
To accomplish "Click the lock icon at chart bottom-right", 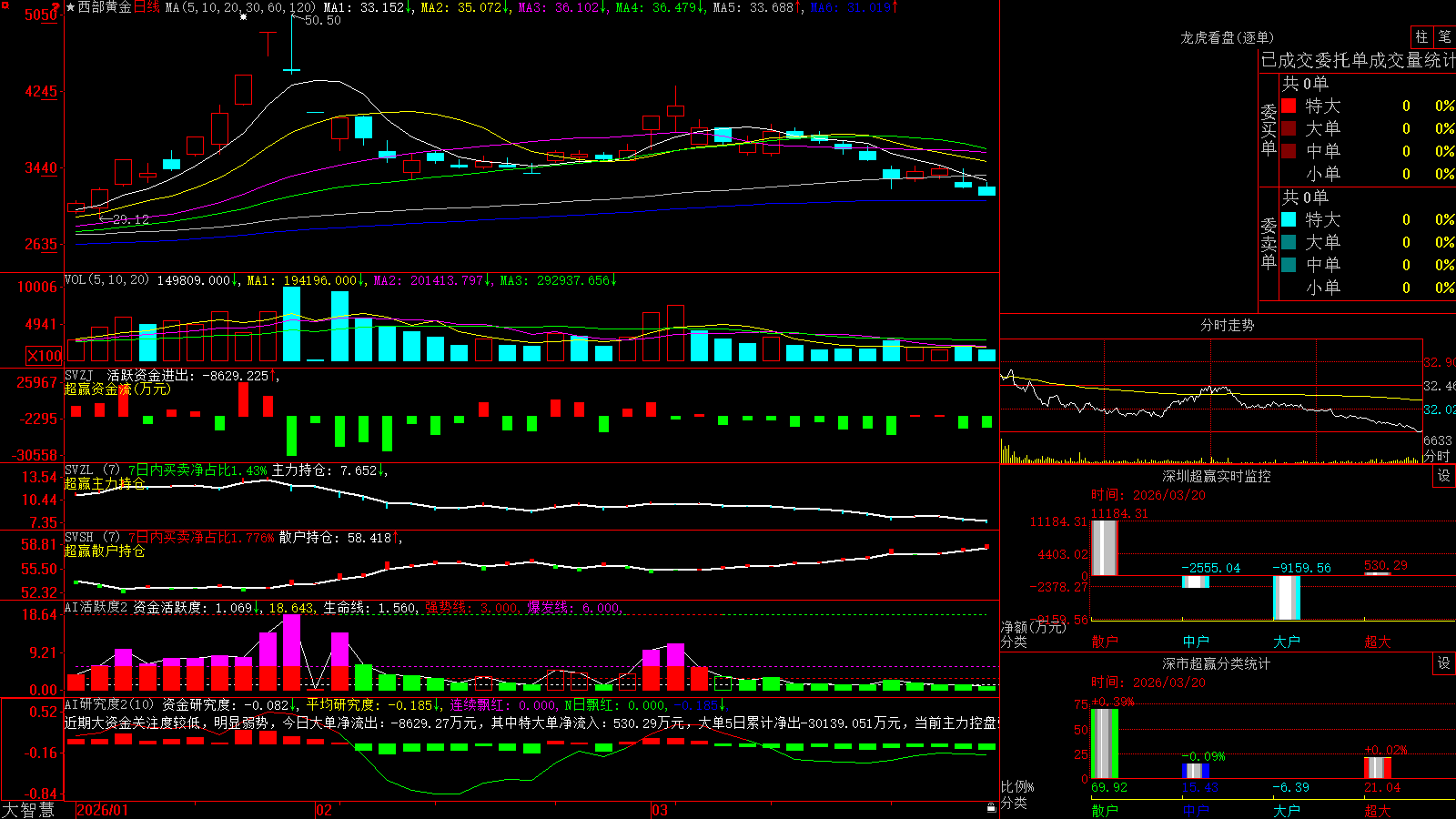I will click(x=992, y=808).
